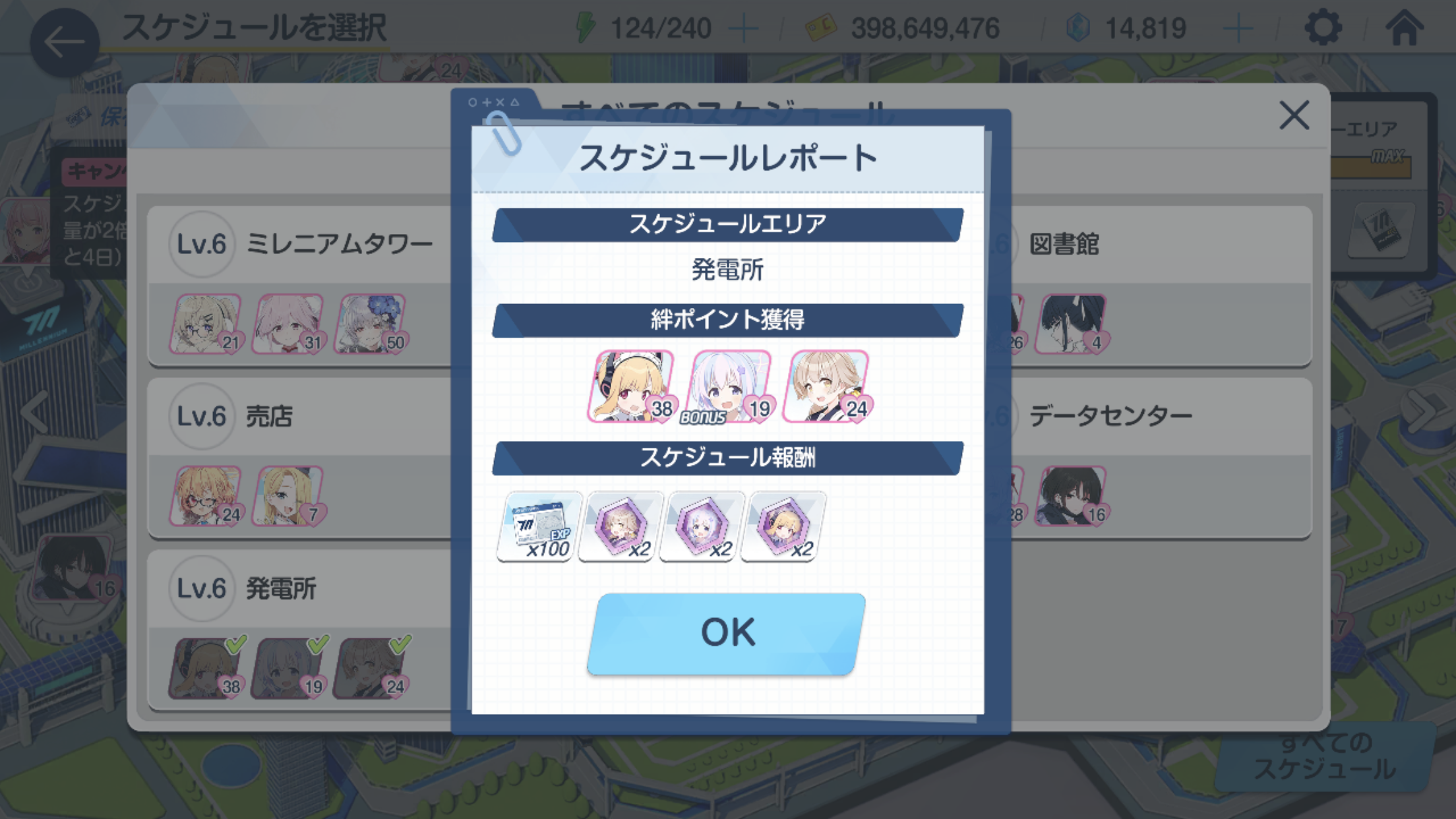Select the 売店 schedule entry
Image resolution: width=1456 pixels, height=819 pixels.
point(300,458)
